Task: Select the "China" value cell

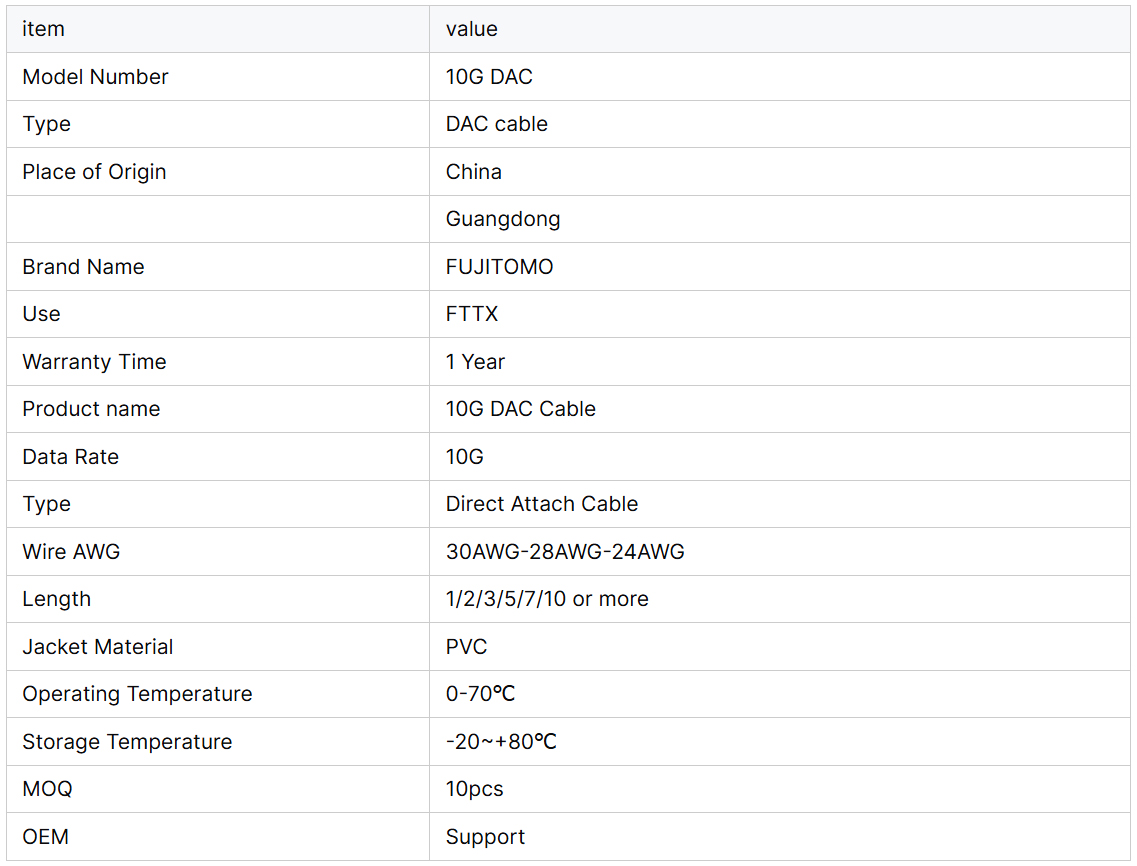Action: click(x=474, y=172)
